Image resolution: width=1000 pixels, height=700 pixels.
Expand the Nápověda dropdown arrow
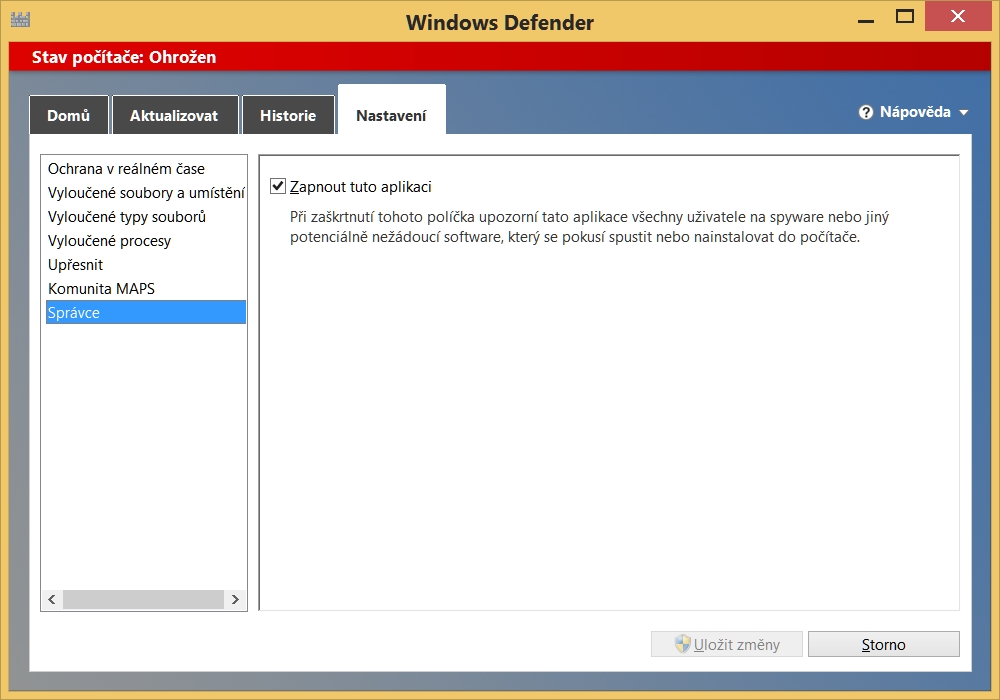coord(964,113)
